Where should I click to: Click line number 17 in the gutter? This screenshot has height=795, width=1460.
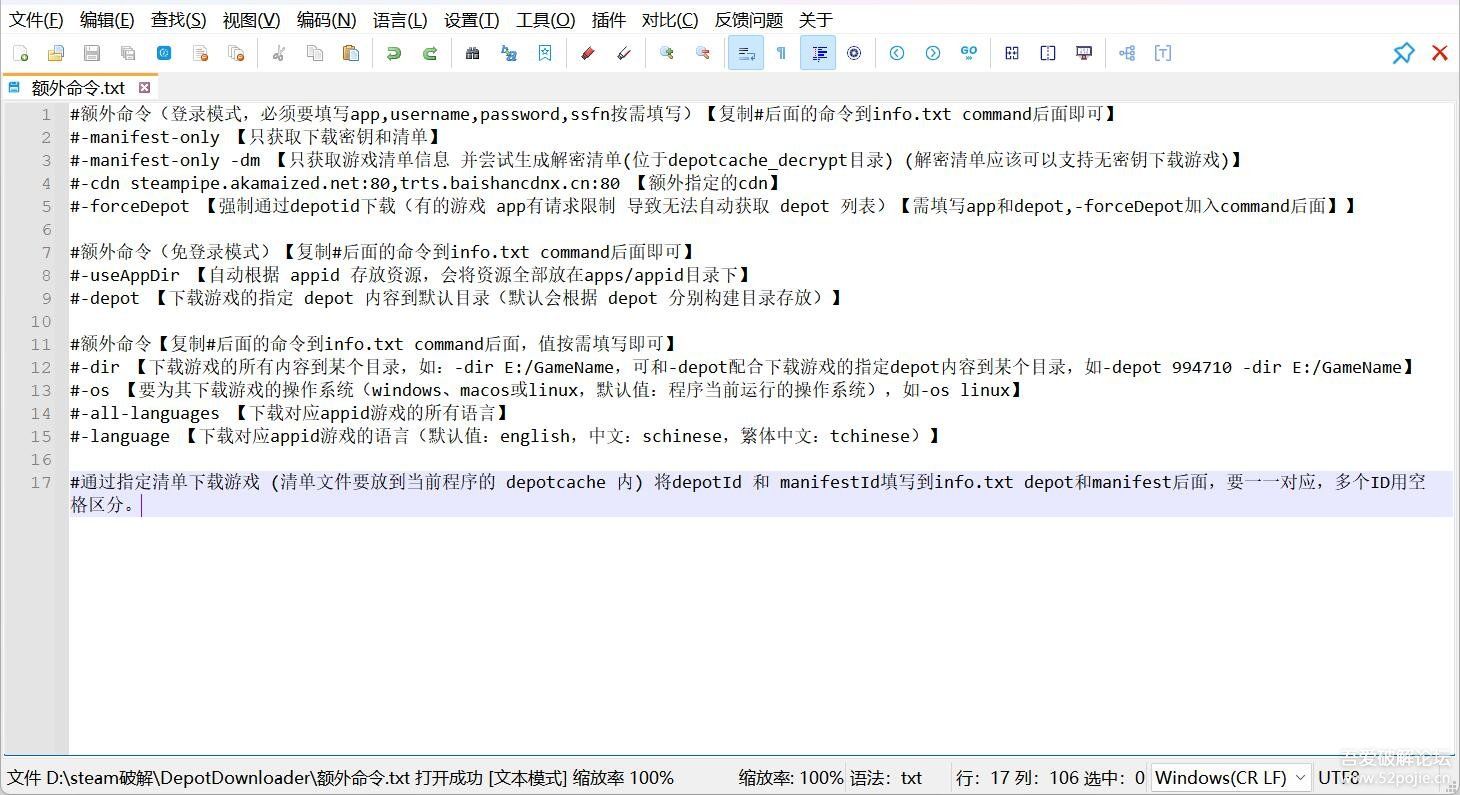[40, 482]
